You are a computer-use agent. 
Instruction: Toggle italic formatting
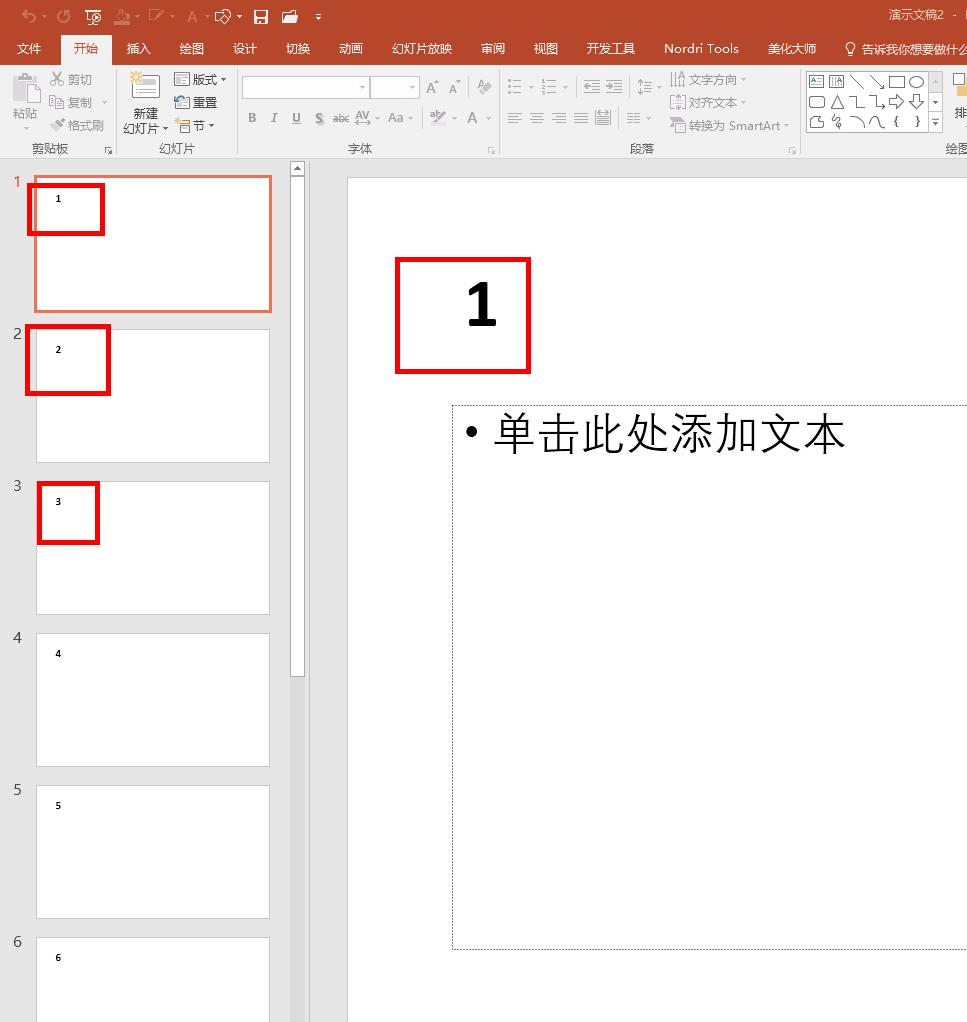273,118
